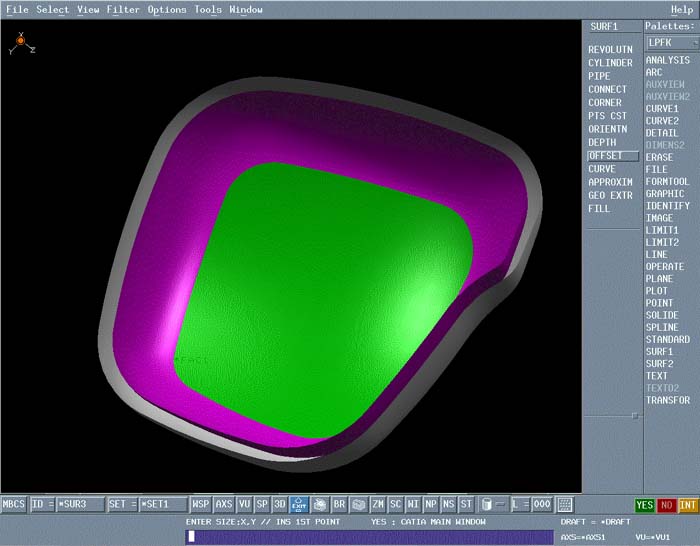Open the Filter menu
This screenshot has height=546, width=700.
pyautogui.click(x=123, y=10)
